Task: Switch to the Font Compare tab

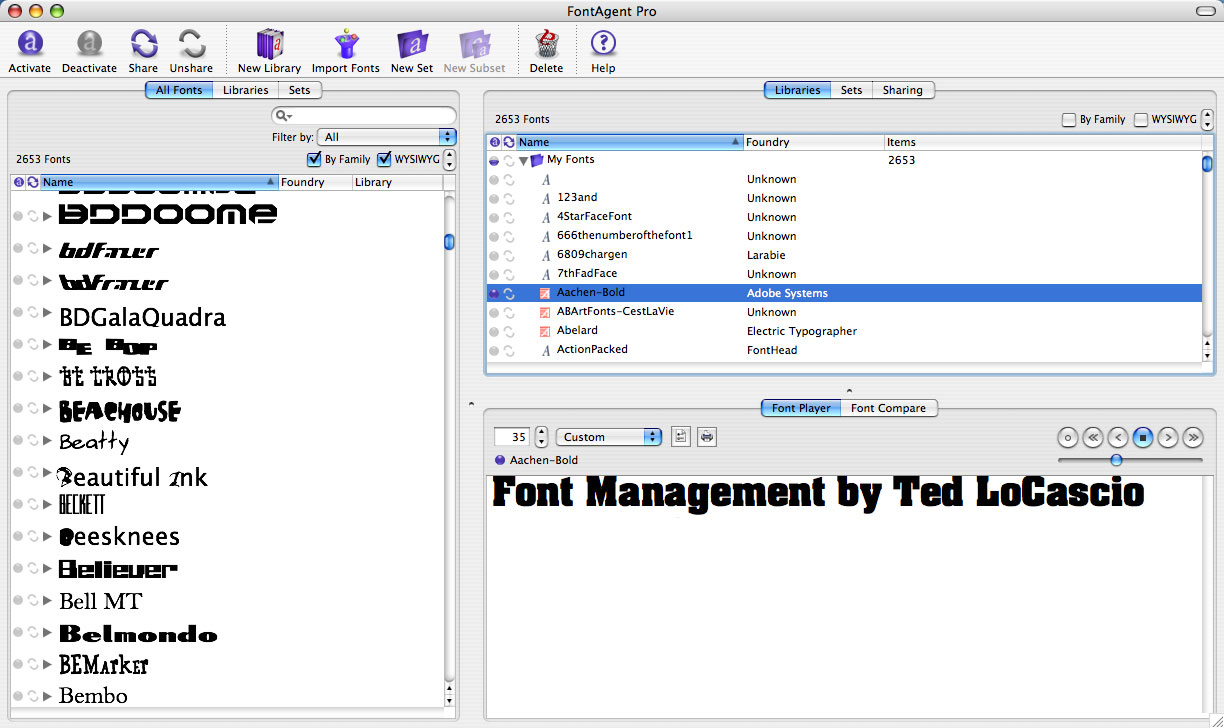Action: [x=888, y=408]
